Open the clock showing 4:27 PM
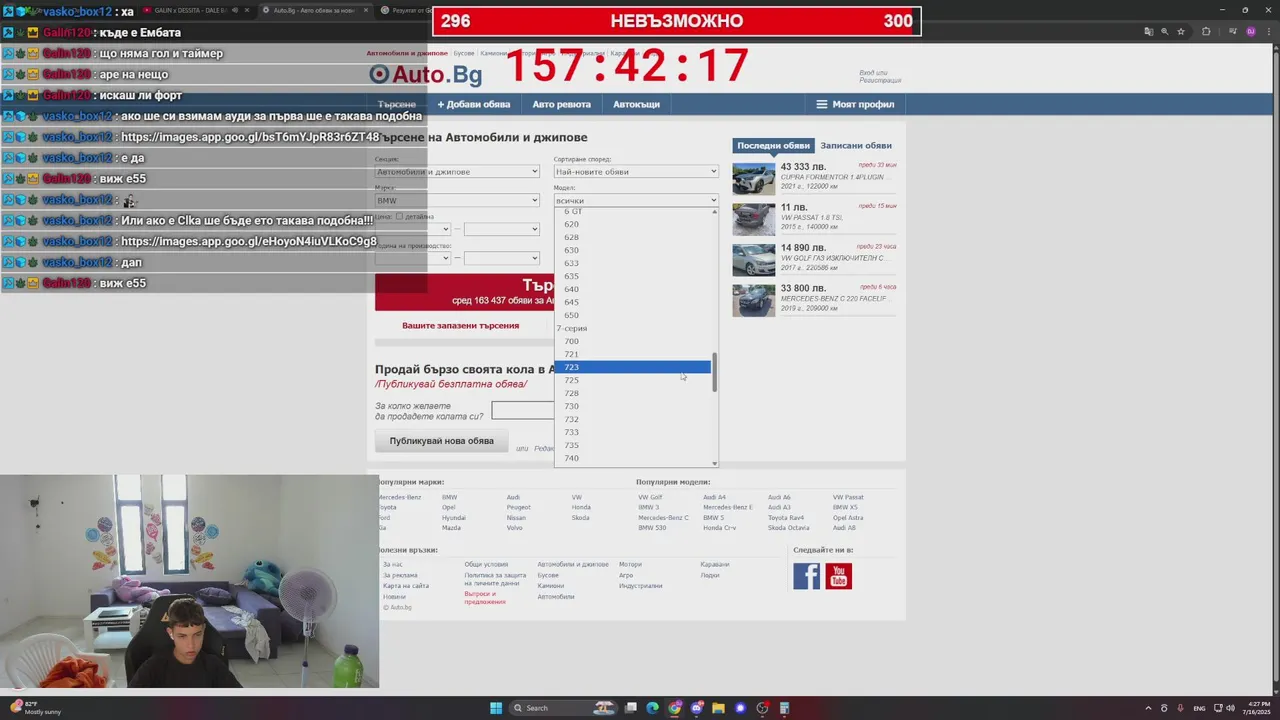 pyautogui.click(x=1257, y=708)
